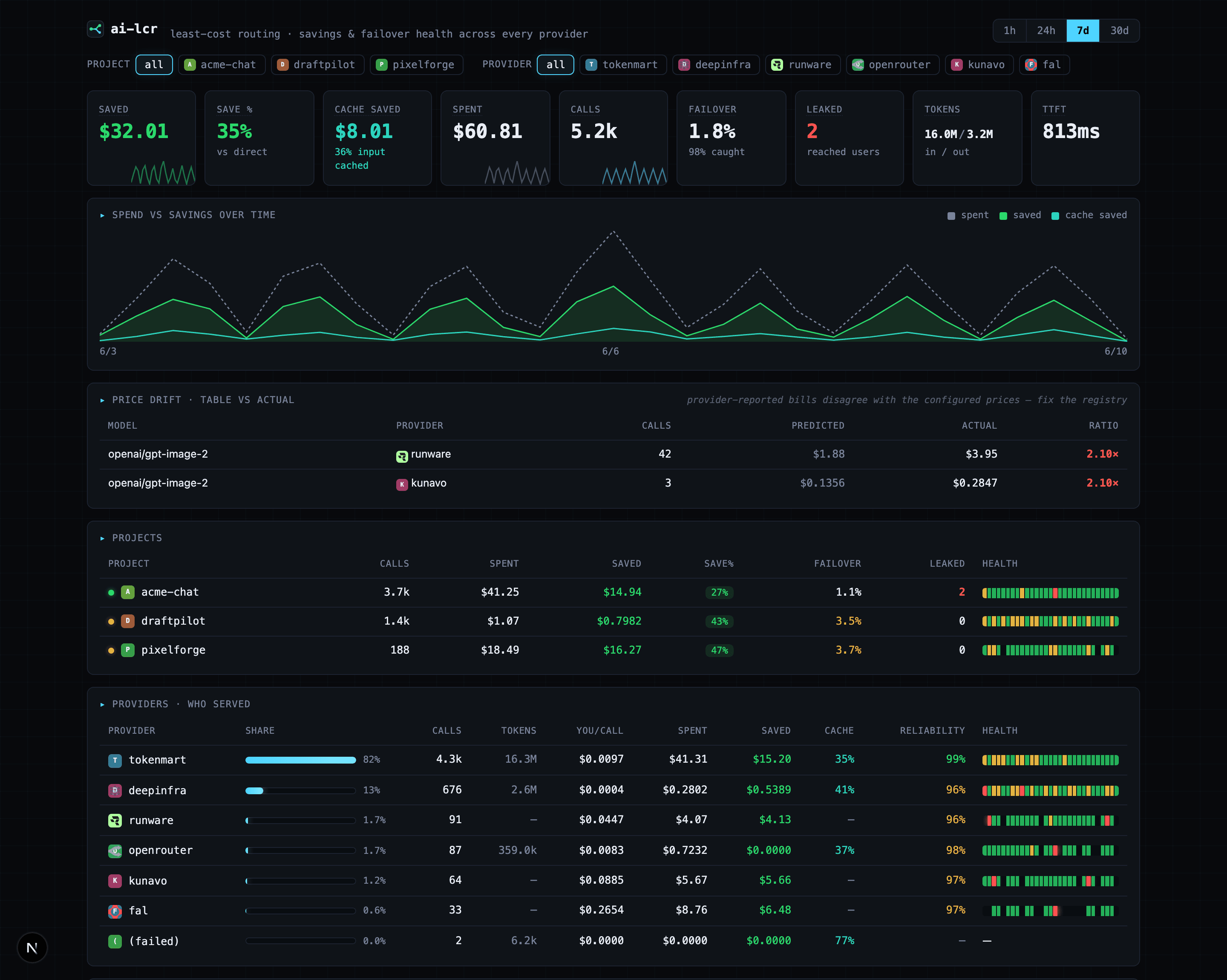This screenshot has height=980, width=1227.
Task: Open the tokenmart provider row
Action: click(613, 760)
